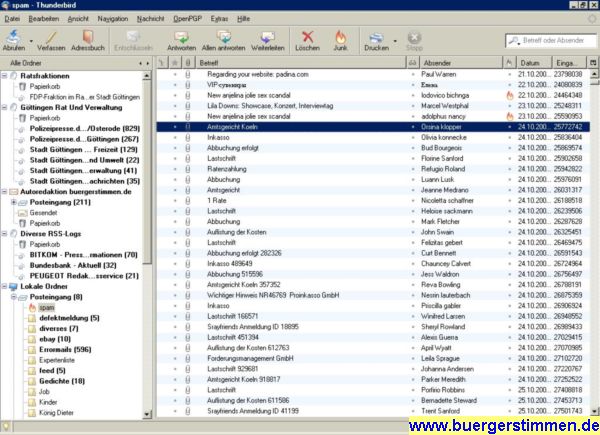Click the star column header icon

[x=175, y=63]
